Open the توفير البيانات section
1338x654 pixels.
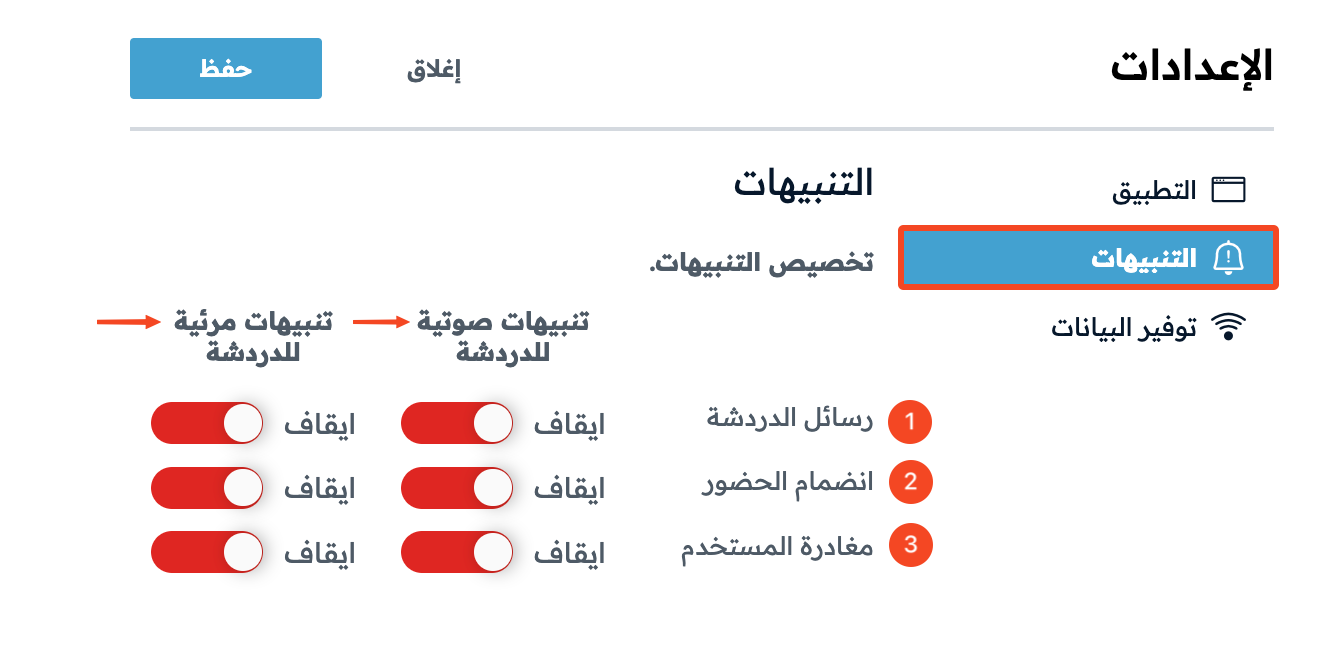1148,327
